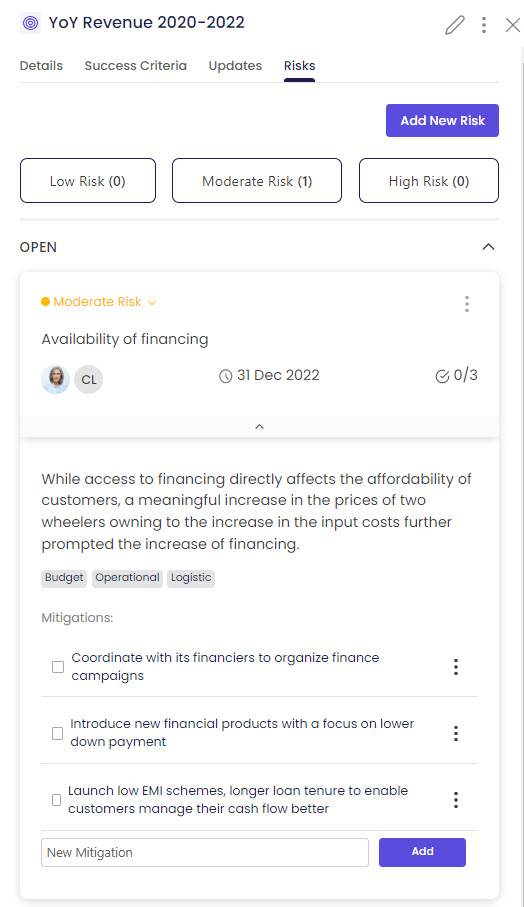Switch to the Success Criteria tab
This screenshot has height=907, width=524.
click(135, 65)
